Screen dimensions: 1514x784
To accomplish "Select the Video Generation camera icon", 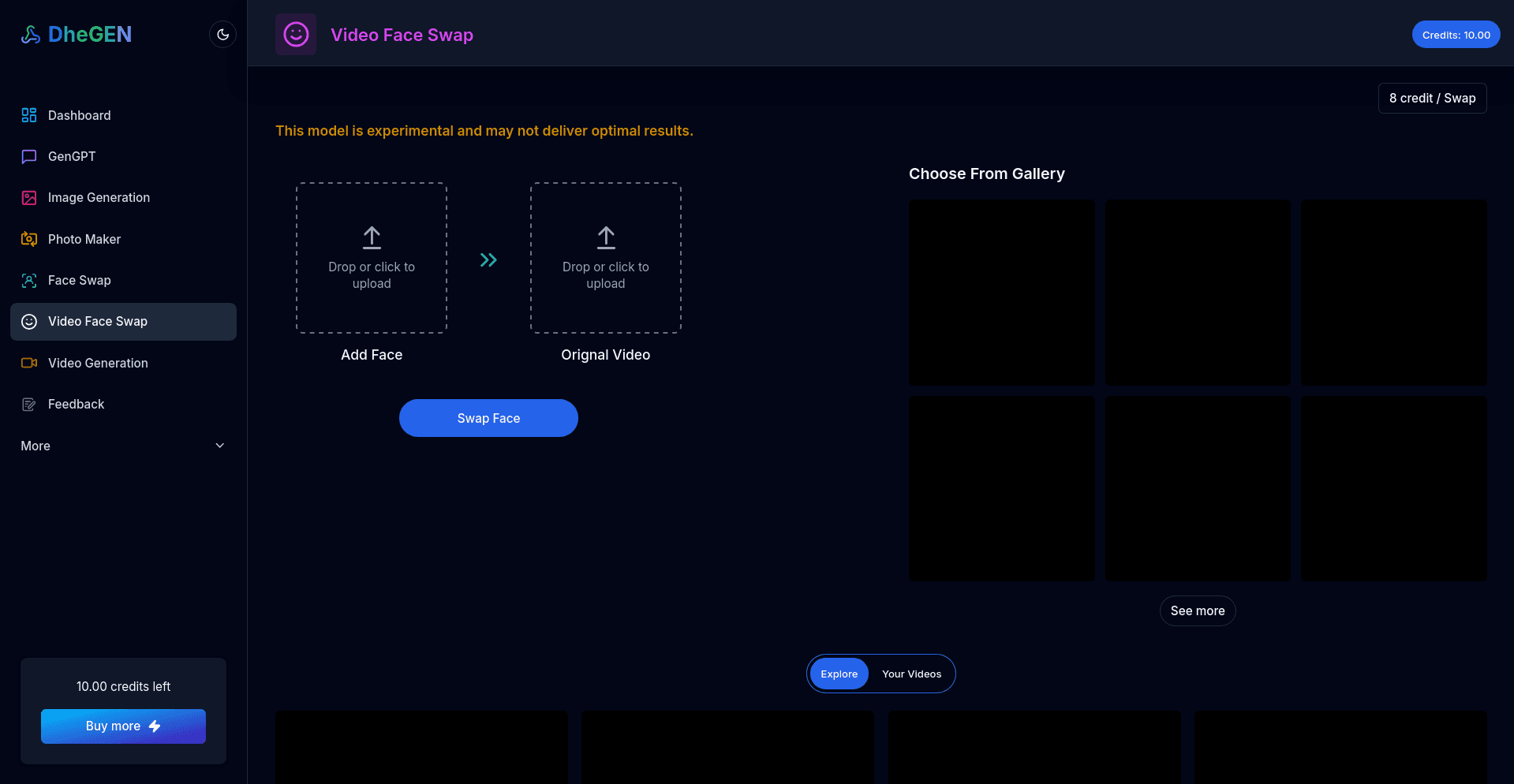I will 29,363.
